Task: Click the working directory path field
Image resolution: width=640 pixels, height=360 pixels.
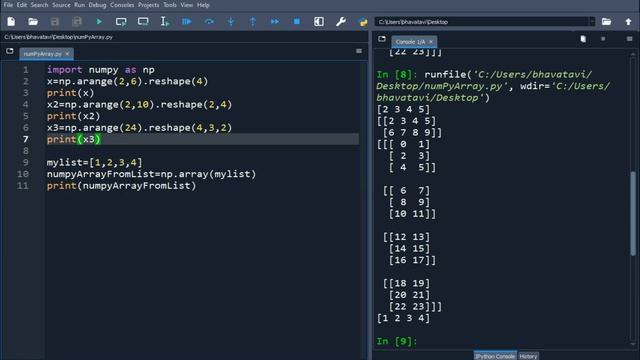Action: (x=482, y=22)
